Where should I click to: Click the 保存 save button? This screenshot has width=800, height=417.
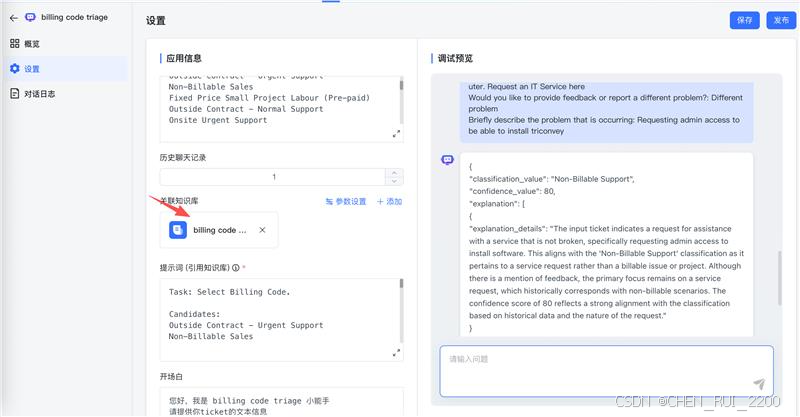[744, 20]
